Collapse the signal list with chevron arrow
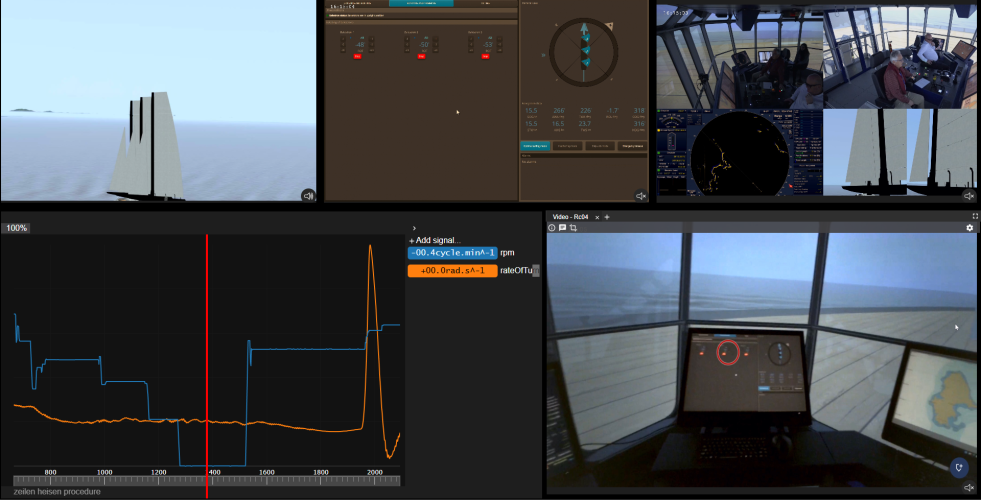981x500 pixels. 414,229
